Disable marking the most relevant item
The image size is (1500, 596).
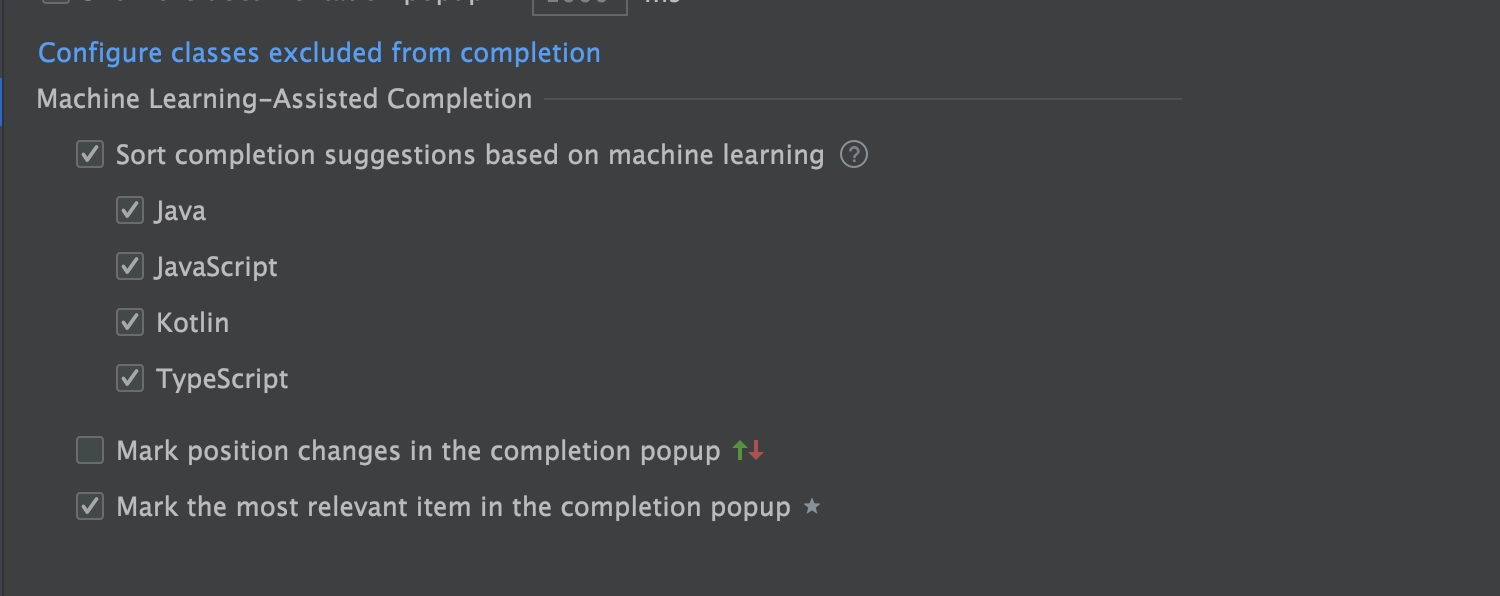[x=90, y=507]
